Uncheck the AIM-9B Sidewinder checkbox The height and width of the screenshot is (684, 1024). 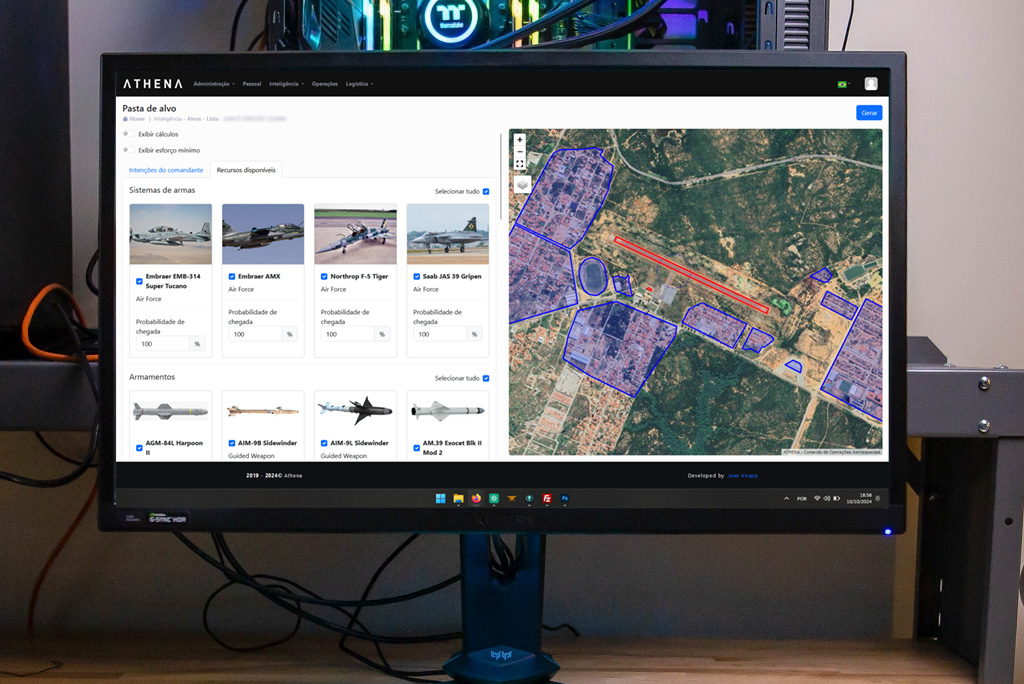pyautogui.click(x=232, y=443)
